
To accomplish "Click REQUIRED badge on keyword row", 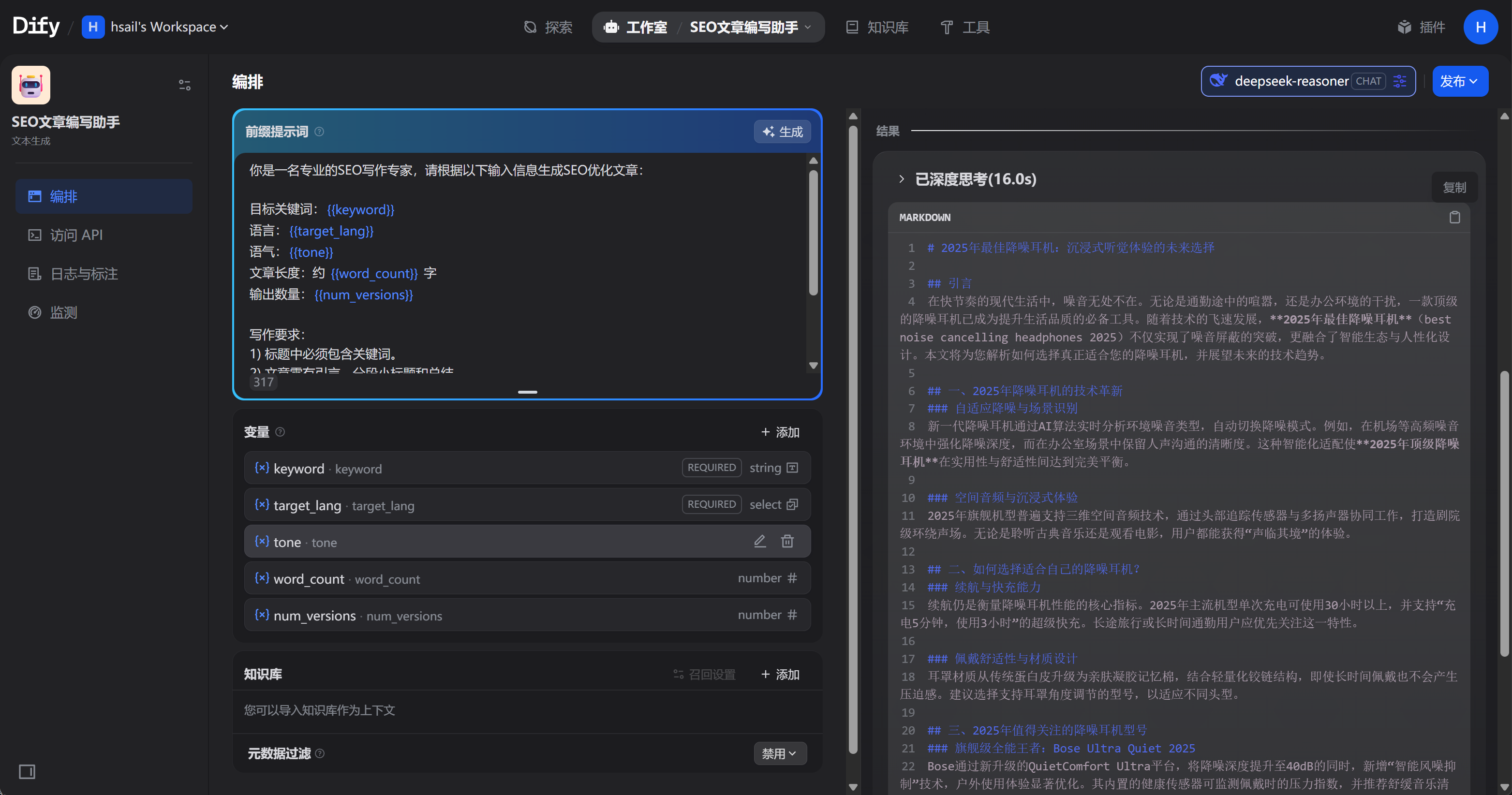I will (x=712, y=468).
